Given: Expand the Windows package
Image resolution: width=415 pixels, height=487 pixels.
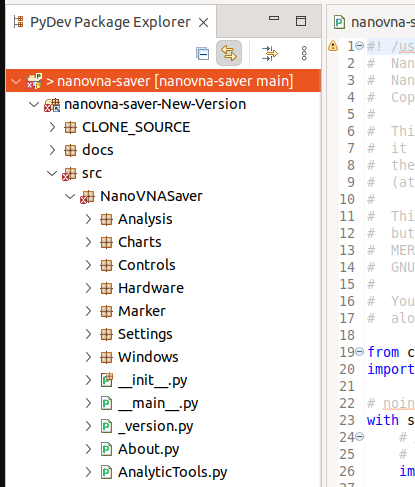Looking at the screenshot, I should point(88,357).
